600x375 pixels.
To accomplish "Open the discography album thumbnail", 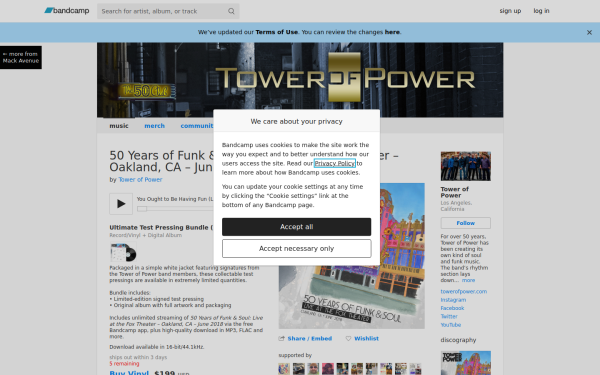I will pos(465,363).
